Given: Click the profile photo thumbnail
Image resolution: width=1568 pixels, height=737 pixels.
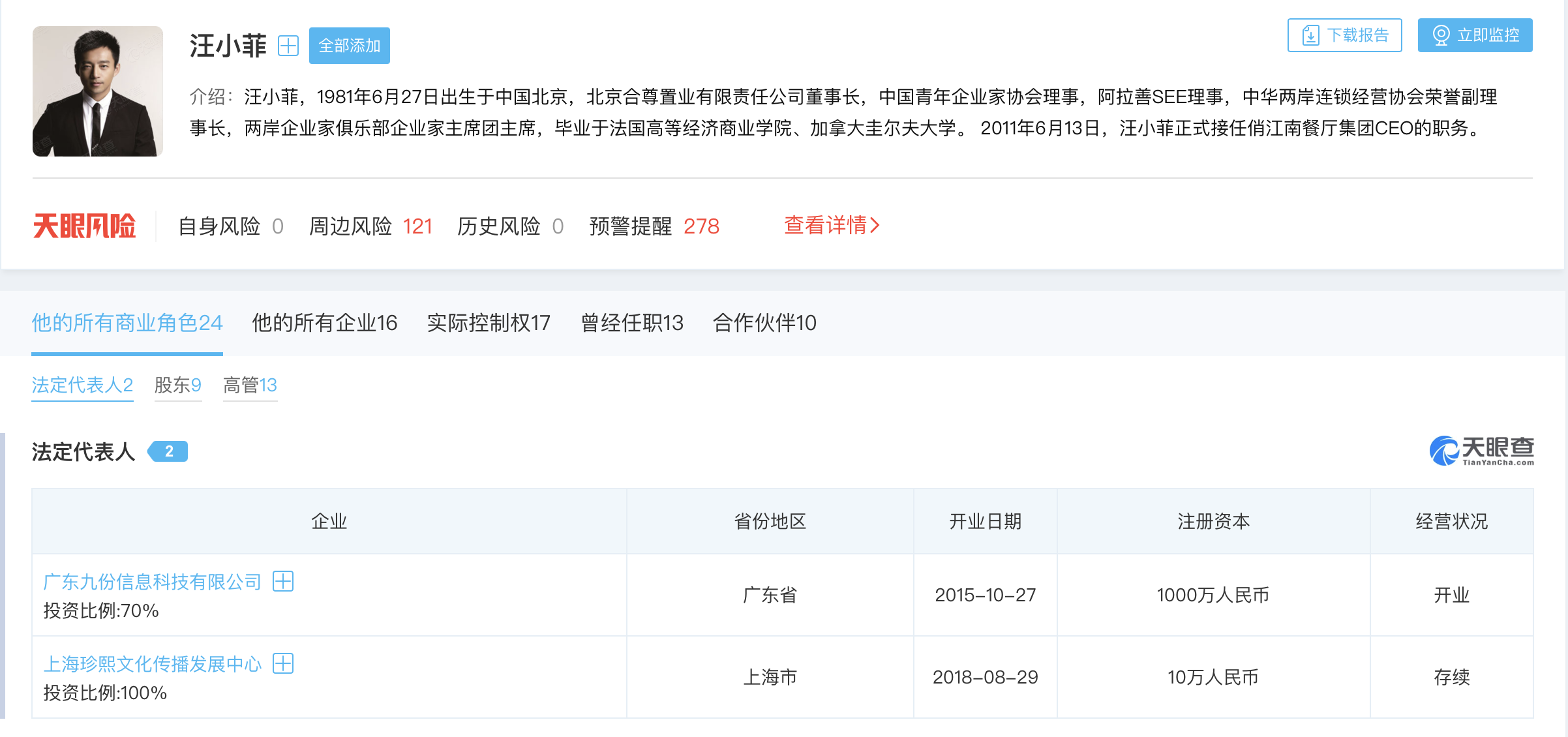Looking at the screenshot, I should 98,91.
